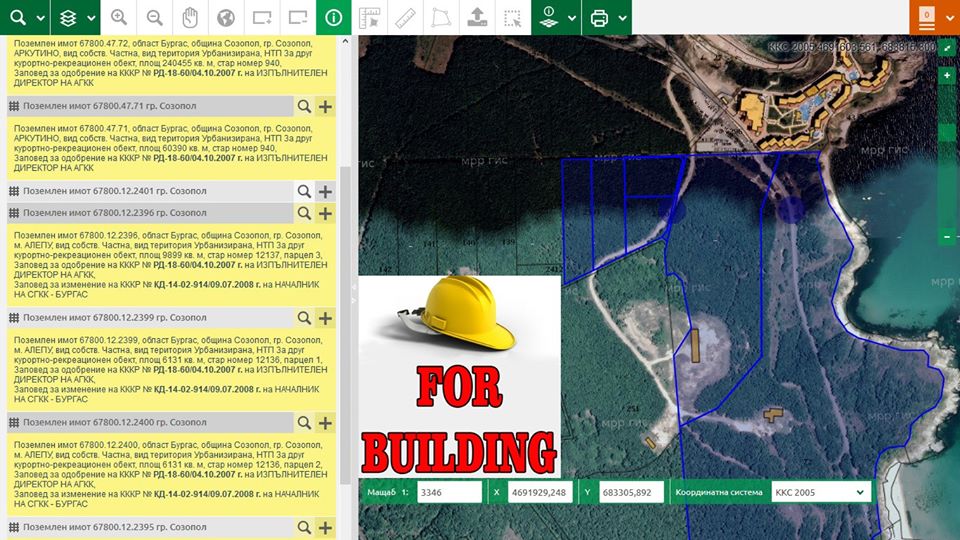This screenshot has height=540, width=960.
Task: Zoom to parcel 67800.47.71 via magnifier
Action: pyautogui.click(x=304, y=106)
